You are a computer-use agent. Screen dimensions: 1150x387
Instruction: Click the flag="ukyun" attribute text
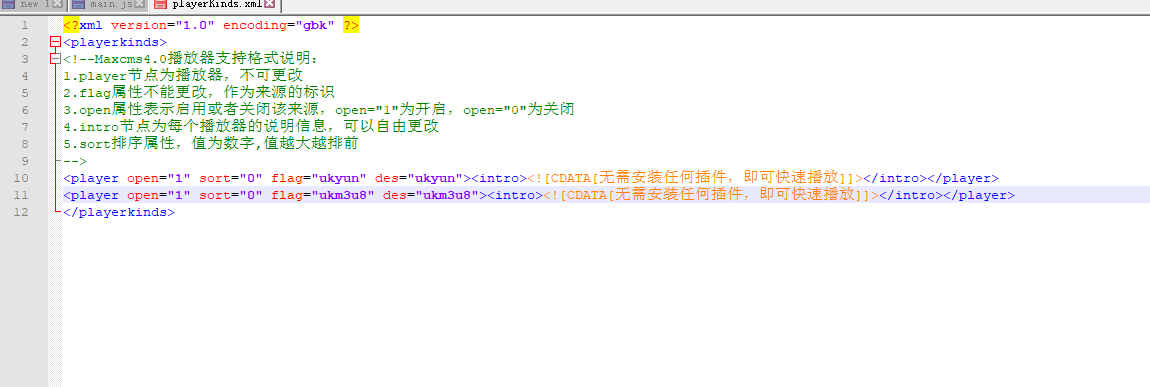point(319,178)
